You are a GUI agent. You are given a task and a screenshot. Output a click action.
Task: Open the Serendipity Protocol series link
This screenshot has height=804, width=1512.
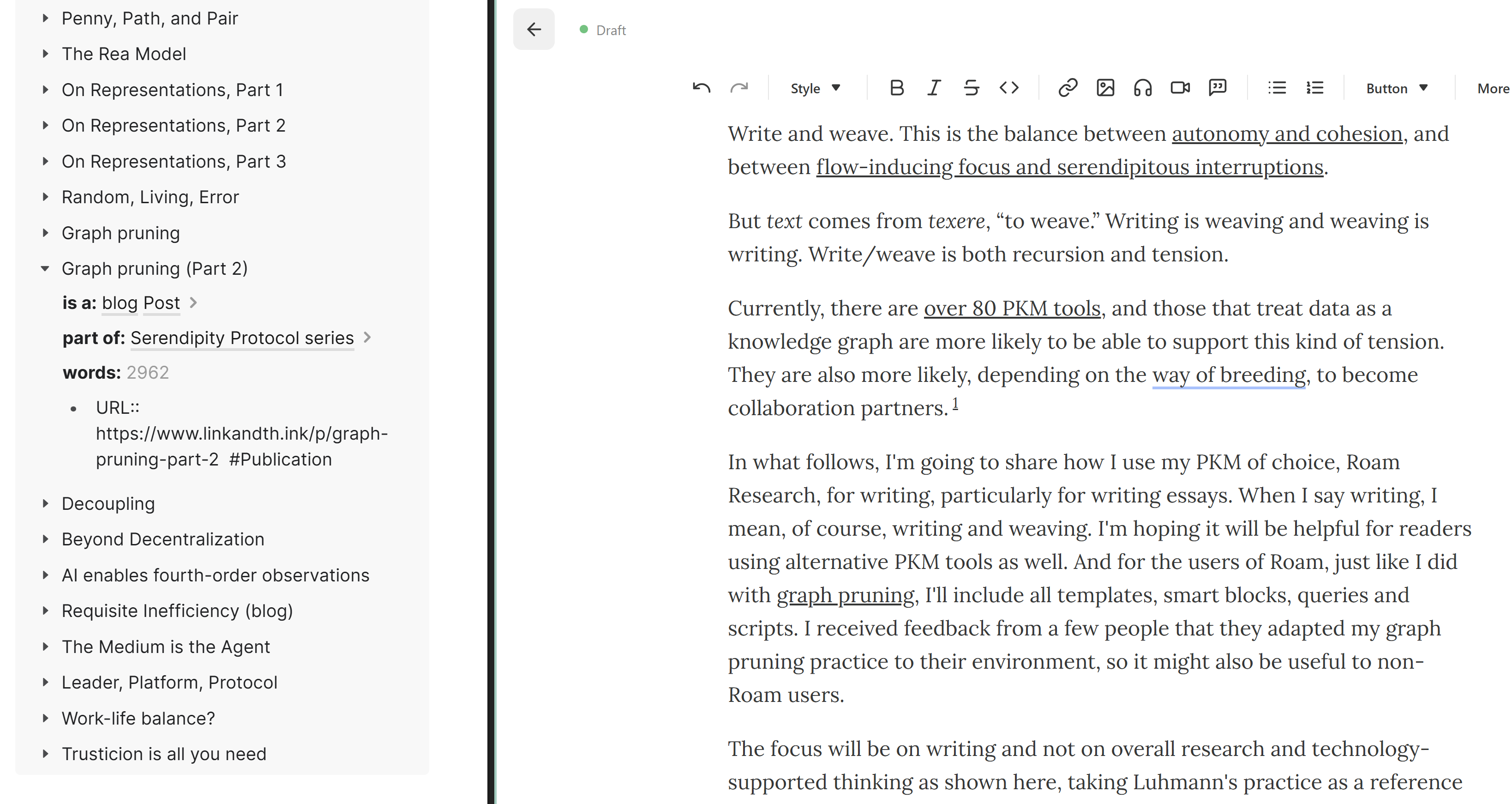coord(242,338)
